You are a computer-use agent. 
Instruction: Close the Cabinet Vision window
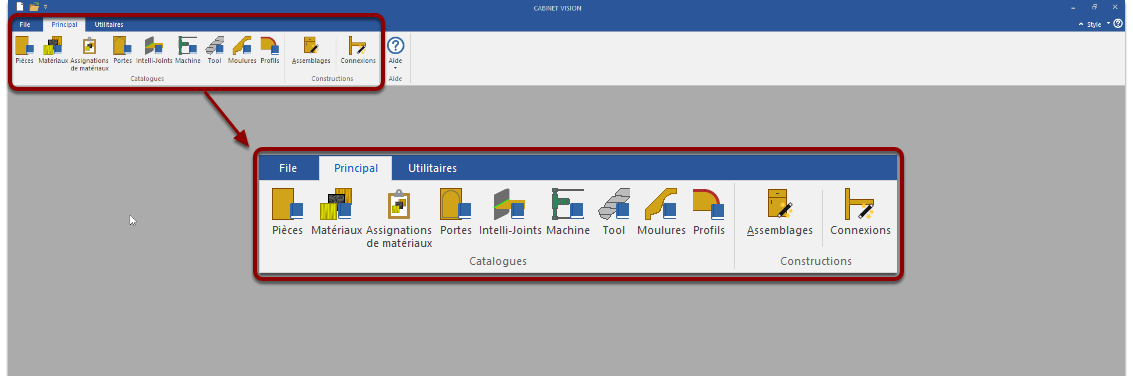pos(1116,7)
